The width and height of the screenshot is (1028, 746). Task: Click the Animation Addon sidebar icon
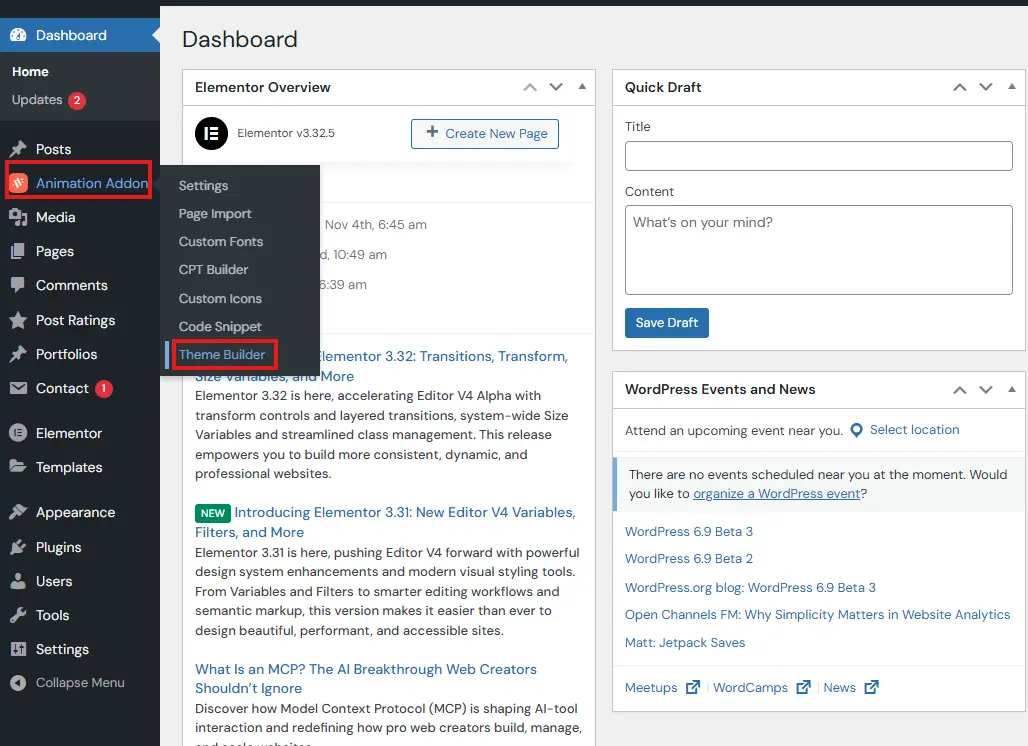point(18,183)
